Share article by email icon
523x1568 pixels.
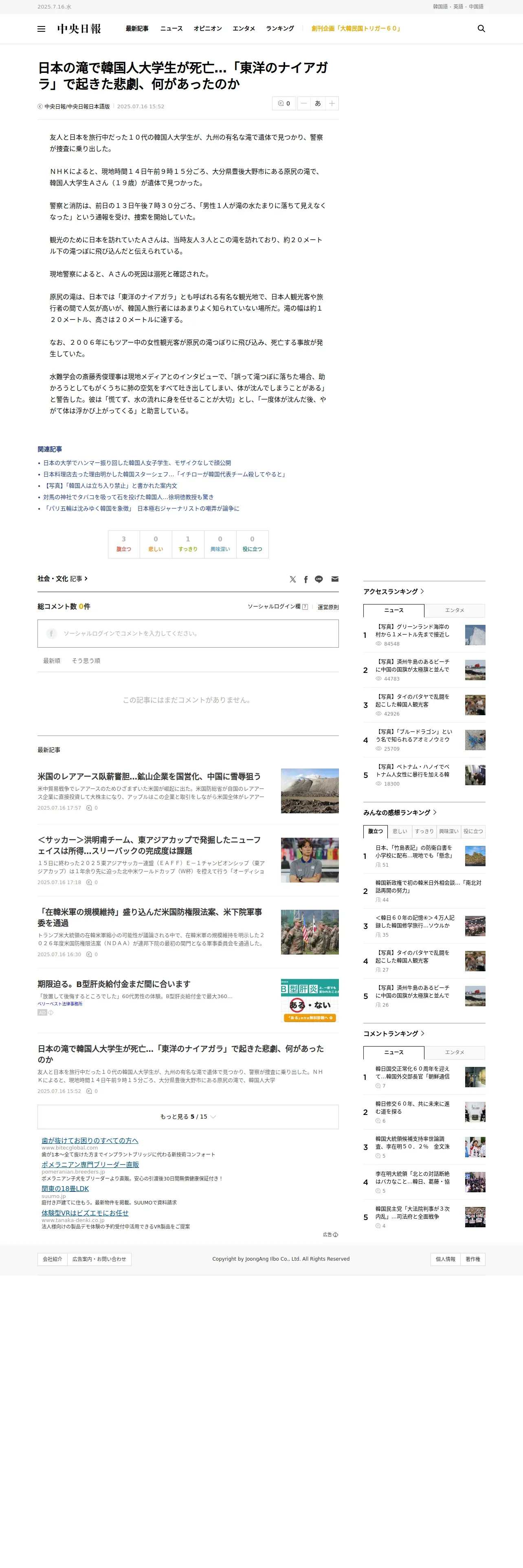[x=335, y=580]
